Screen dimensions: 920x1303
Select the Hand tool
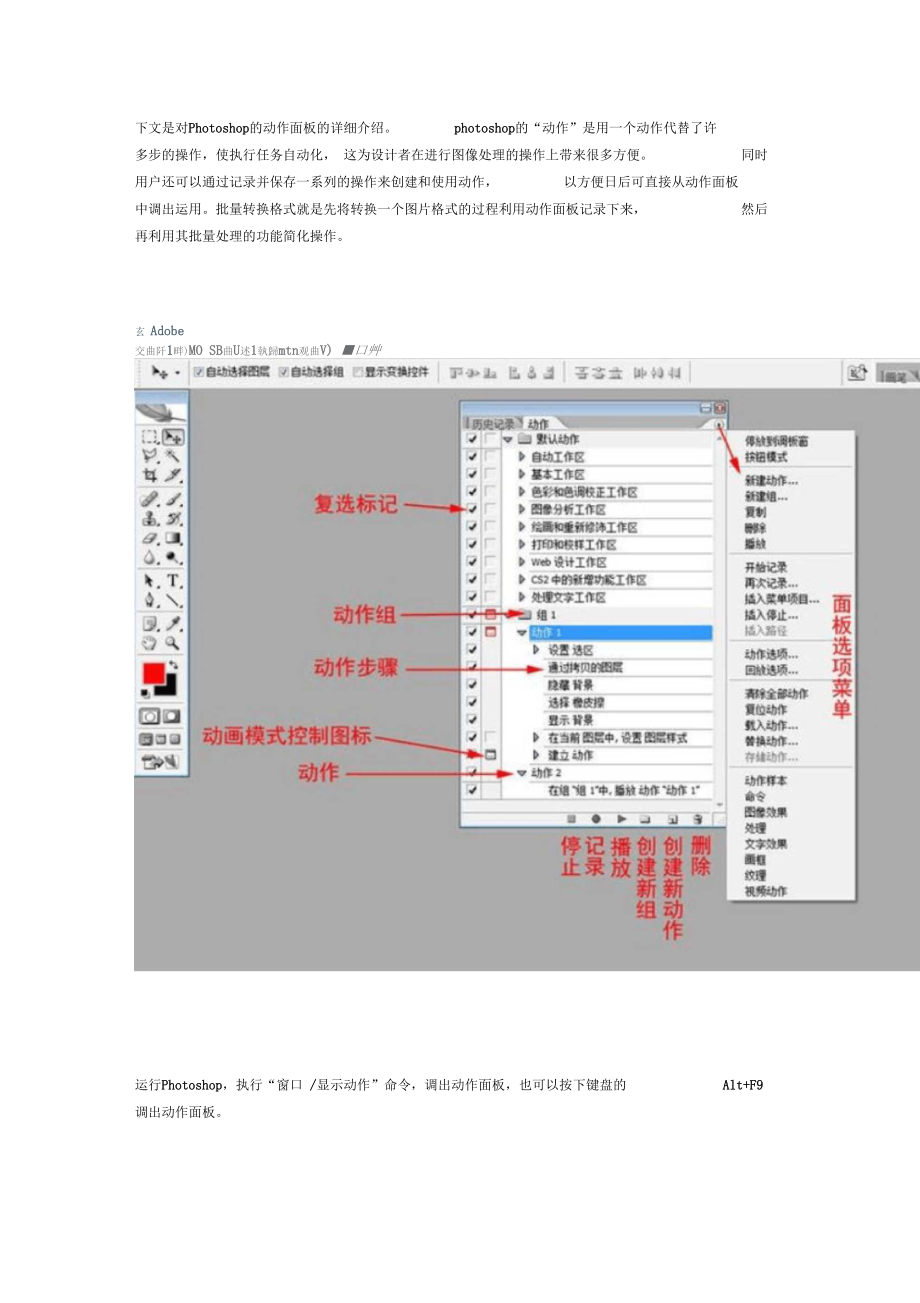149,643
